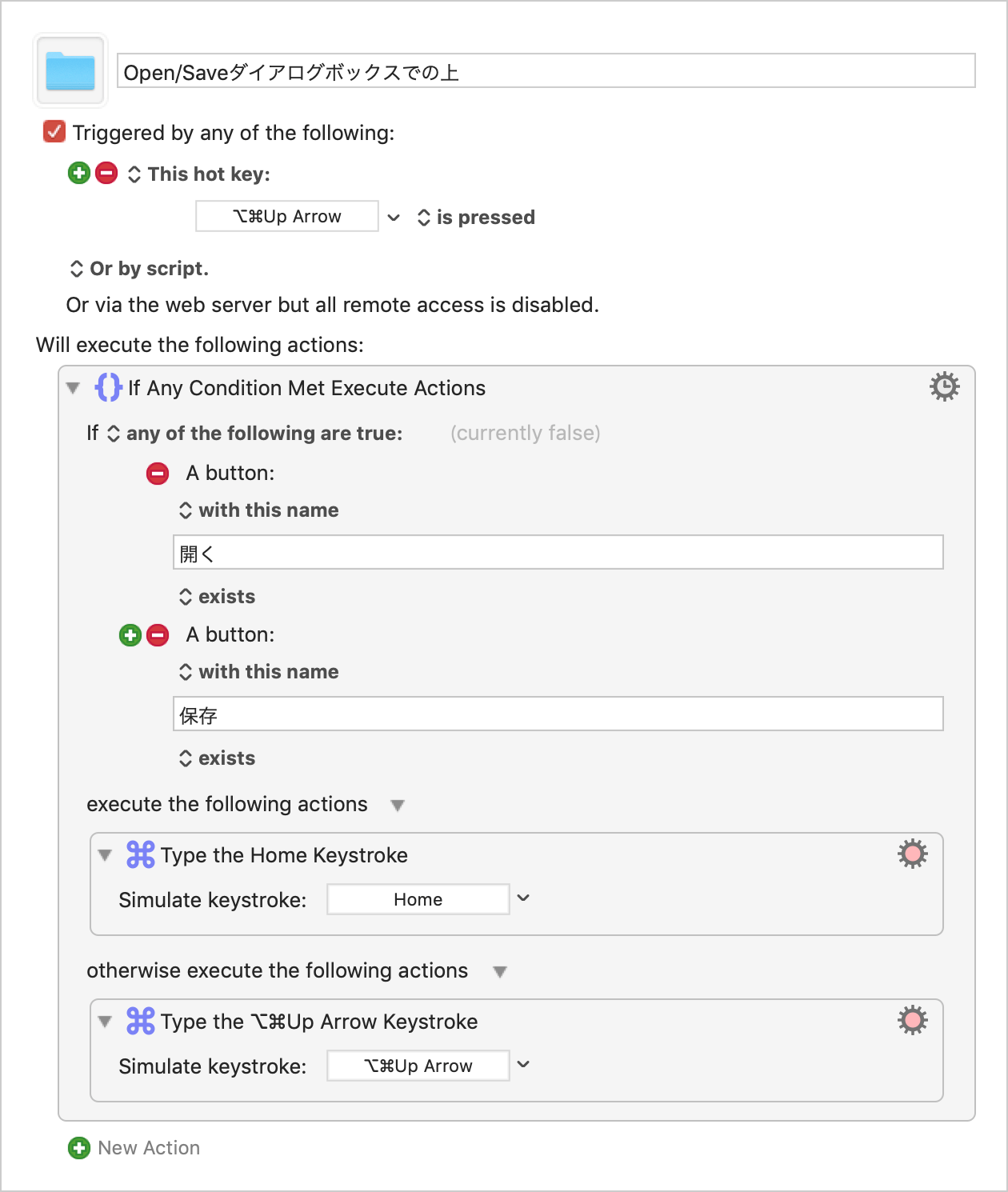Change the 'is pressed' trigger option
The width and height of the screenshot is (1008, 1192).
[476, 218]
